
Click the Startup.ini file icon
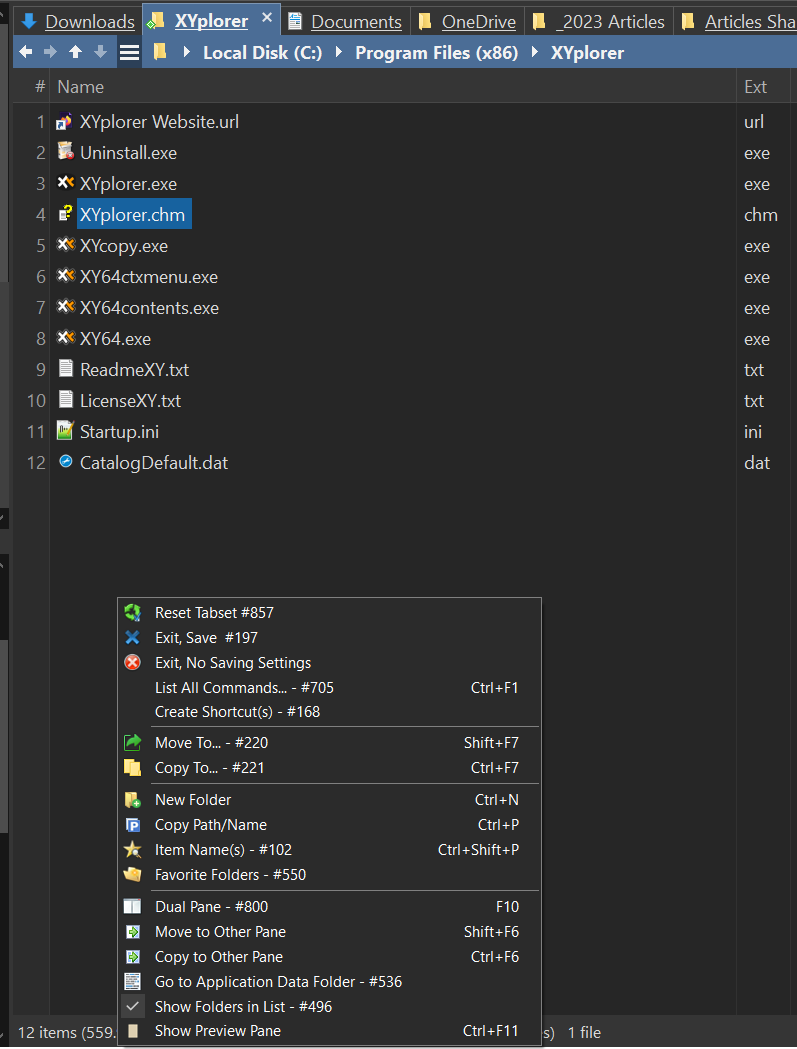pyautogui.click(x=65, y=431)
